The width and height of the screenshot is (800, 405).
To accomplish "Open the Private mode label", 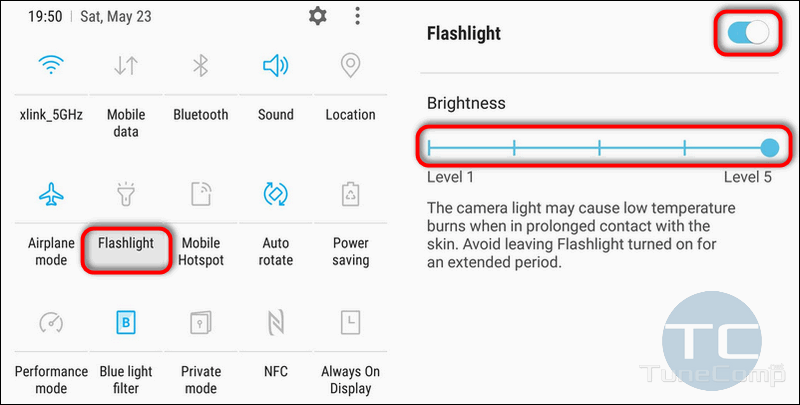I will pos(201,380).
